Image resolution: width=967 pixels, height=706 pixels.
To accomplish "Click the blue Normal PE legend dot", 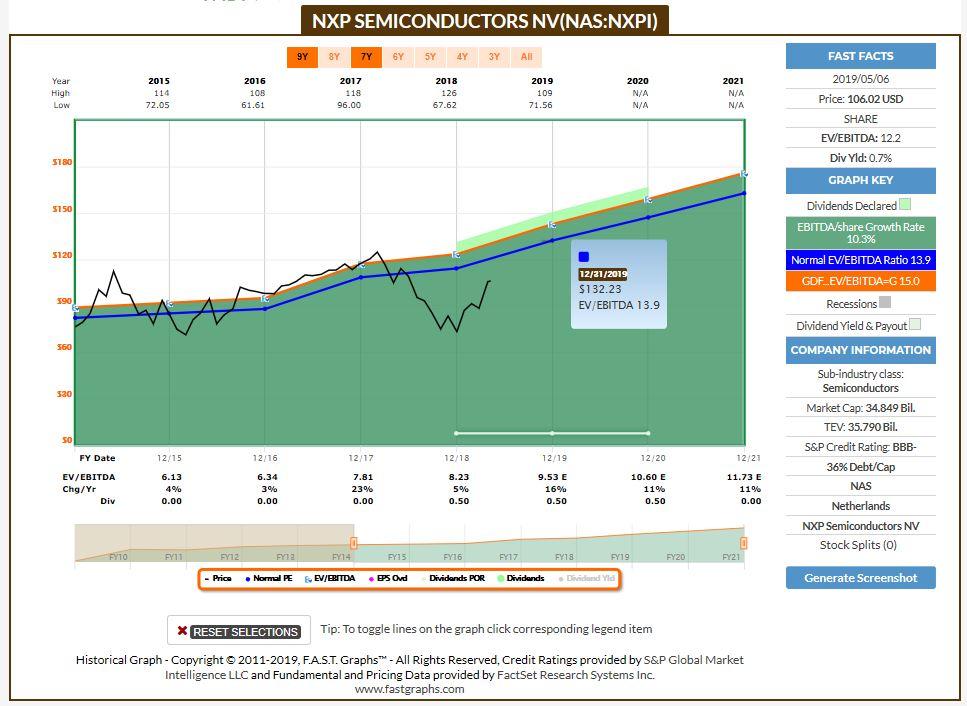I will coord(248,578).
